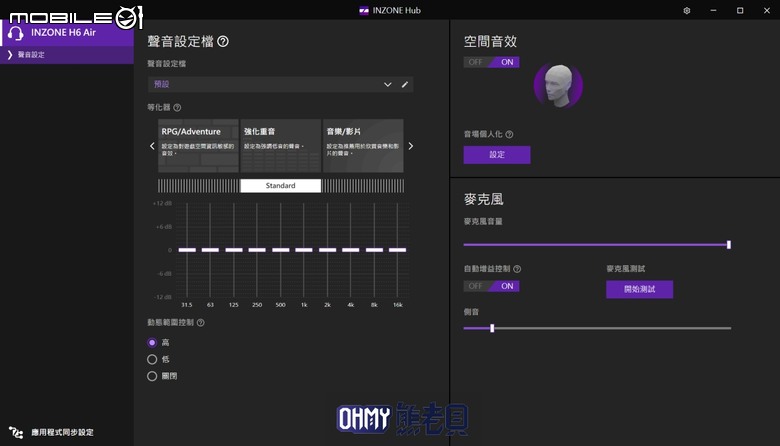Viewport: 780px width, 446px height.
Task: Select the INZONE H6 Air headset icon
Action: (x=15, y=33)
